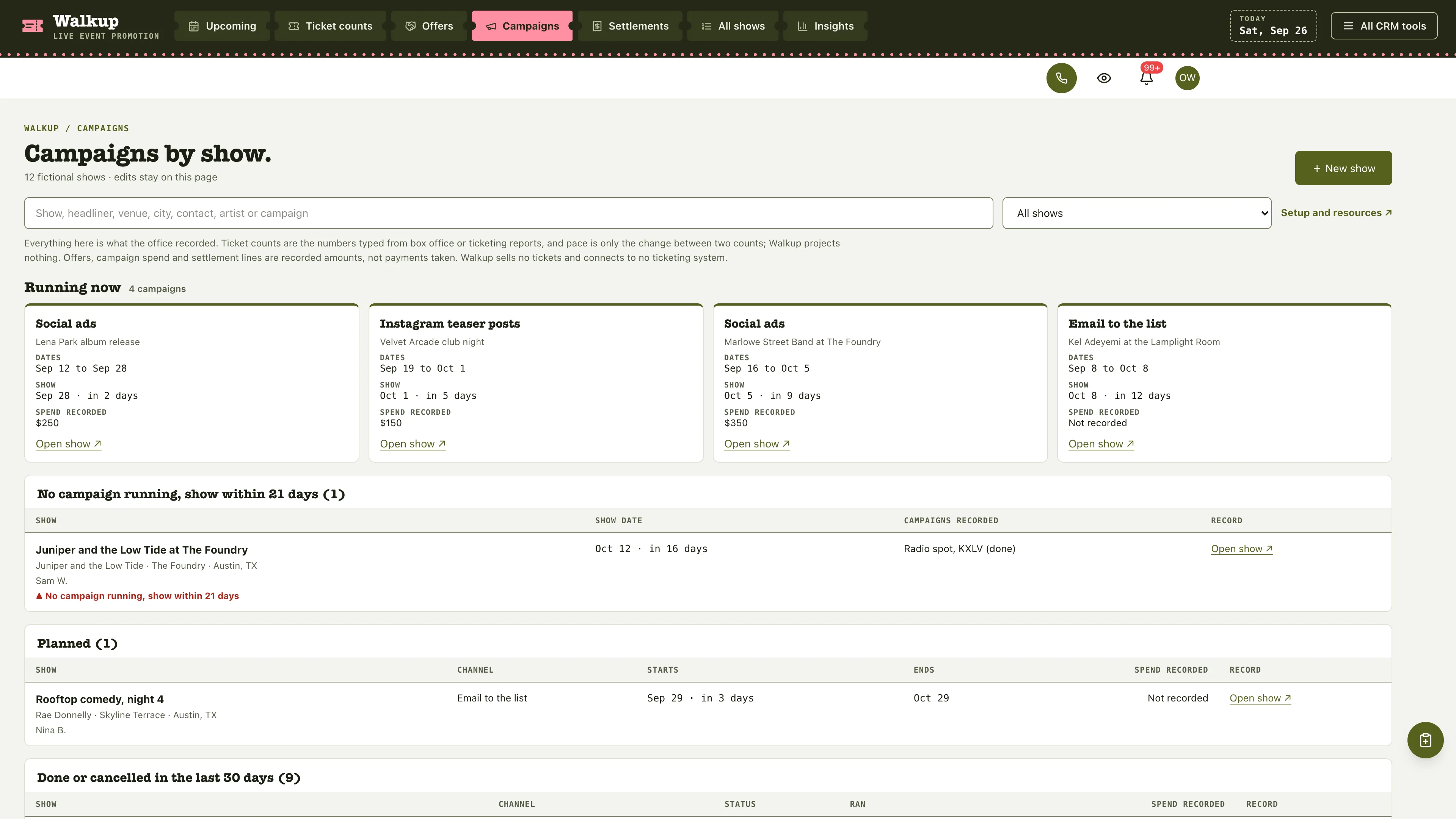The height and width of the screenshot is (819, 1456).
Task: Open the All CRM tools menu
Action: pyautogui.click(x=1384, y=26)
